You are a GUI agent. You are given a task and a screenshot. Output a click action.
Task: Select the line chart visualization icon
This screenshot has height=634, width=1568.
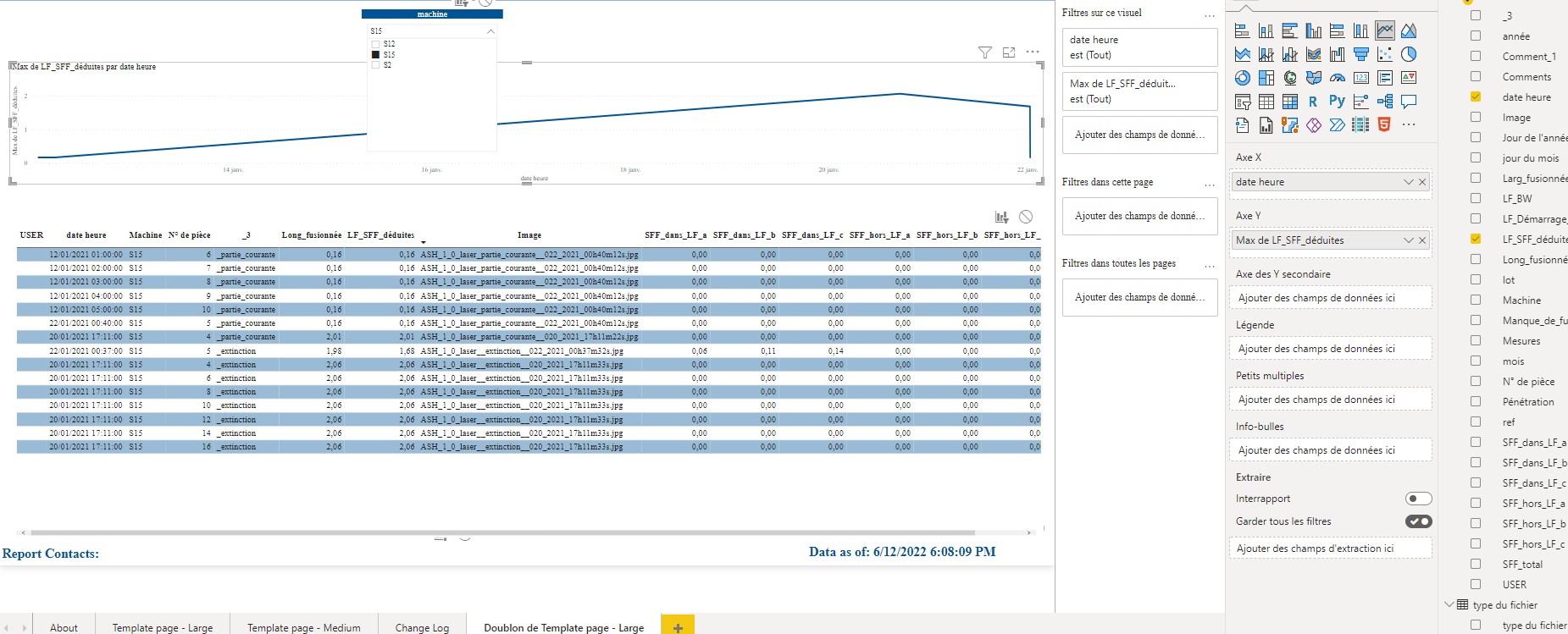[x=1385, y=30]
